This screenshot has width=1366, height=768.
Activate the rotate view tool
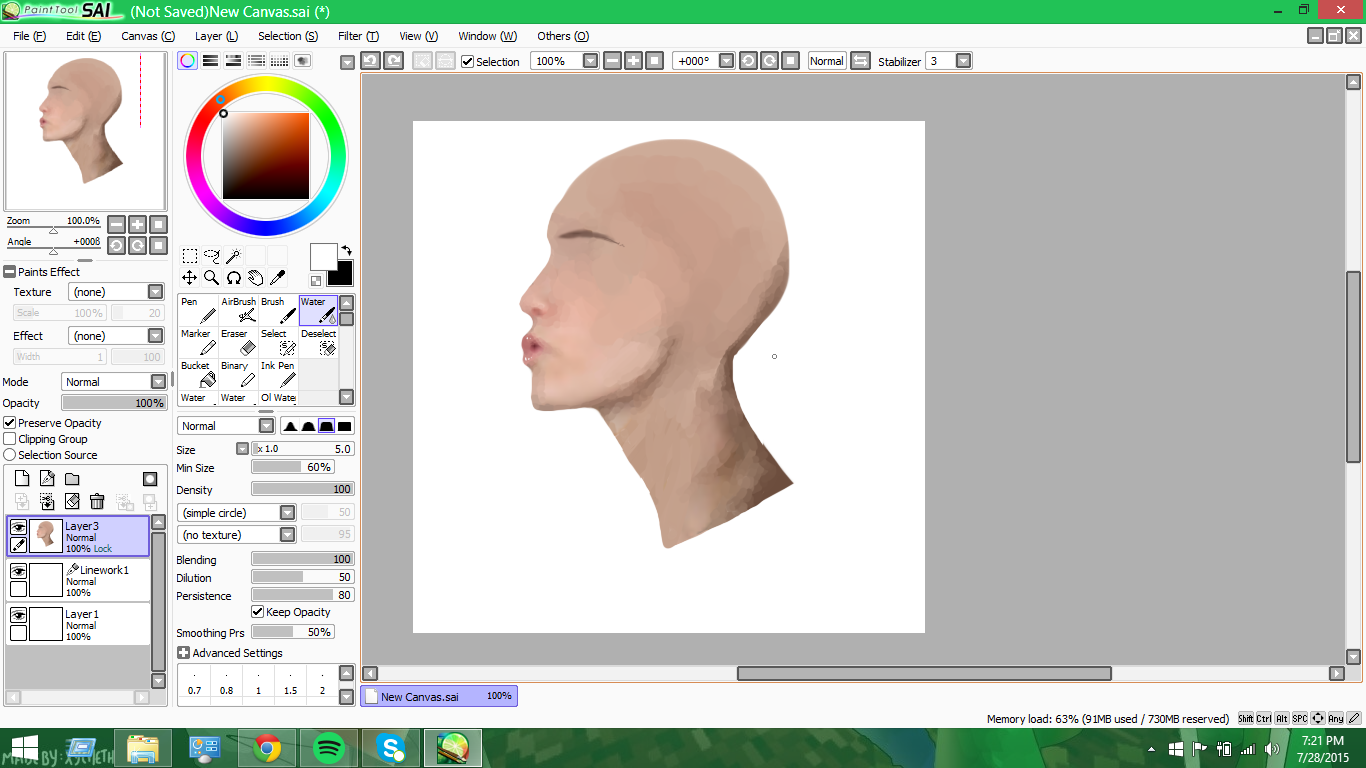click(233, 278)
